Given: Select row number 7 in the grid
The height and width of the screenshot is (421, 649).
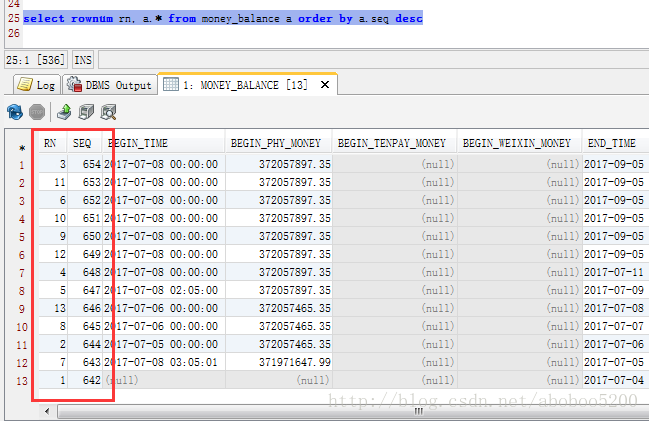Looking at the screenshot, I should pos(22,273).
